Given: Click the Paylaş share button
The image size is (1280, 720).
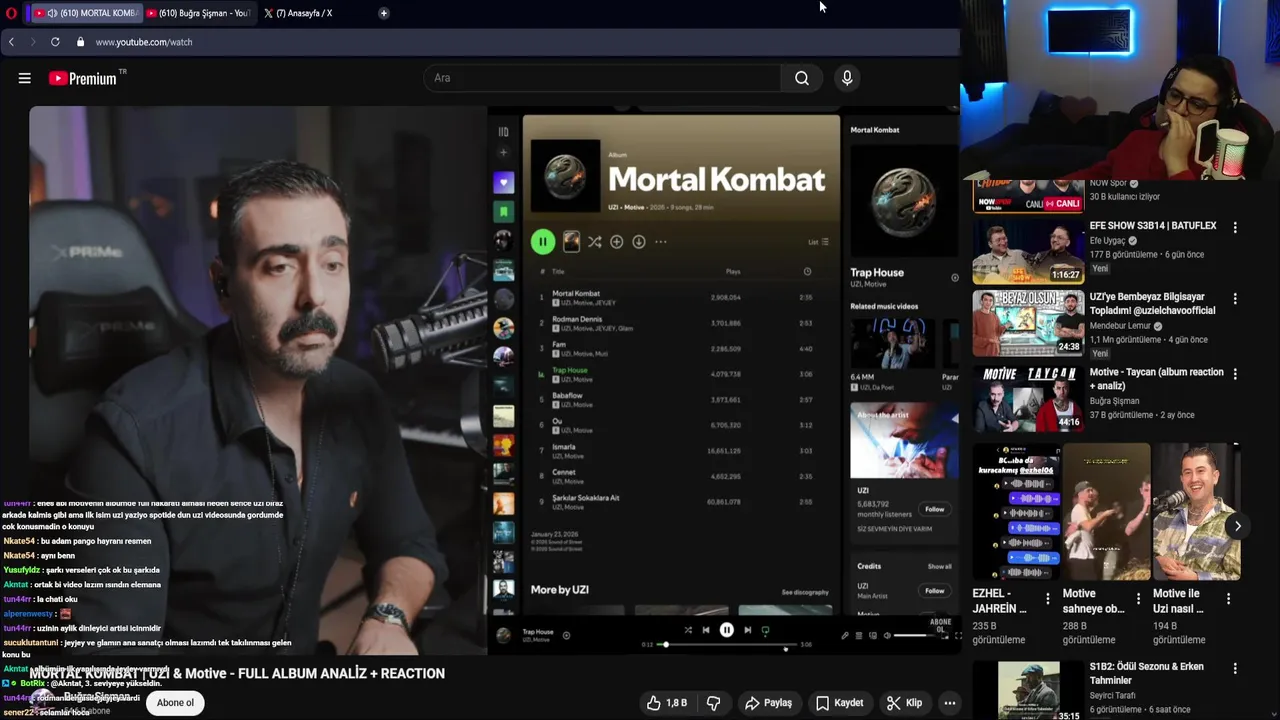Looking at the screenshot, I should tap(769, 703).
